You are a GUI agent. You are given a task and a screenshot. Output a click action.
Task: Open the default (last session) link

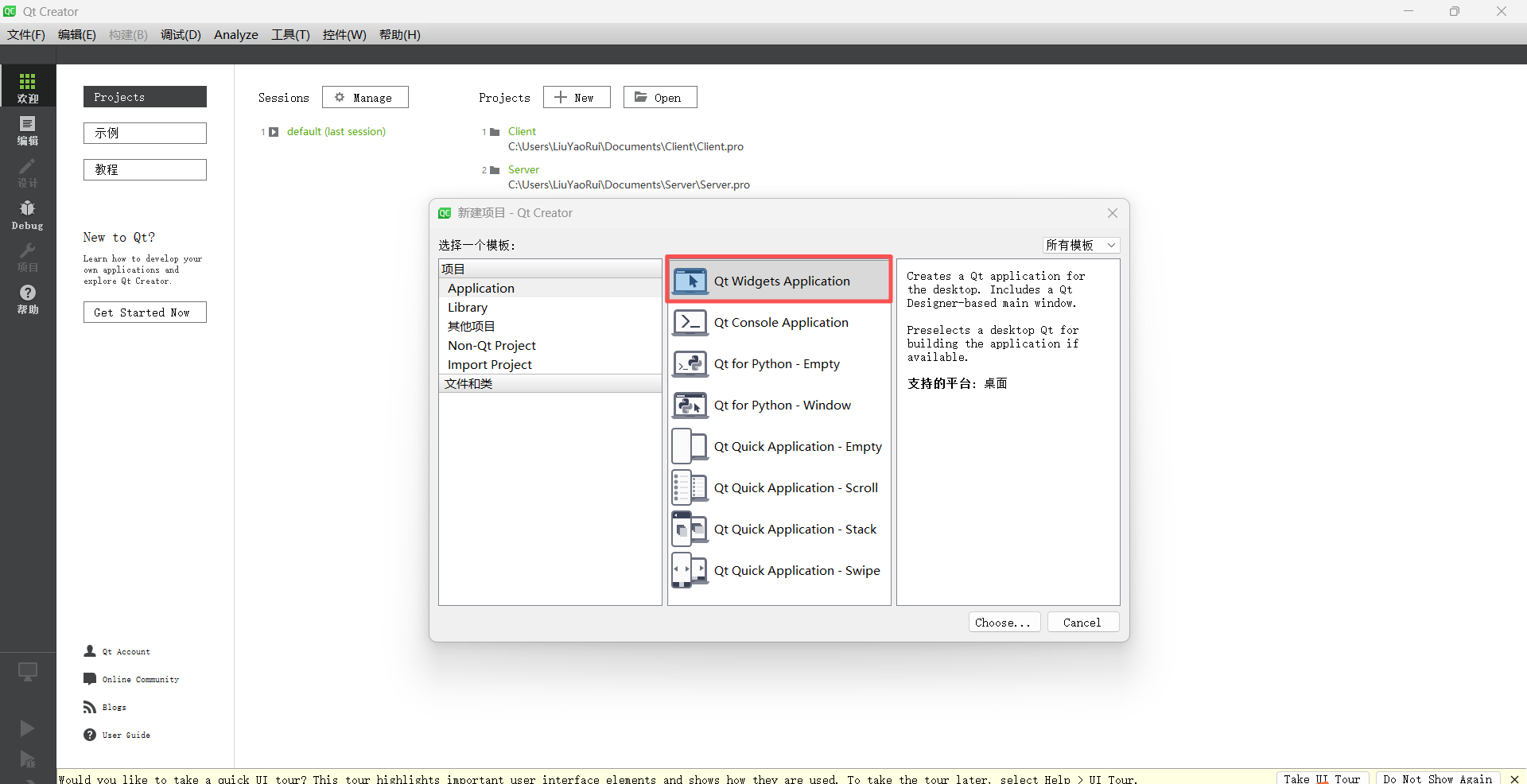click(336, 131)
